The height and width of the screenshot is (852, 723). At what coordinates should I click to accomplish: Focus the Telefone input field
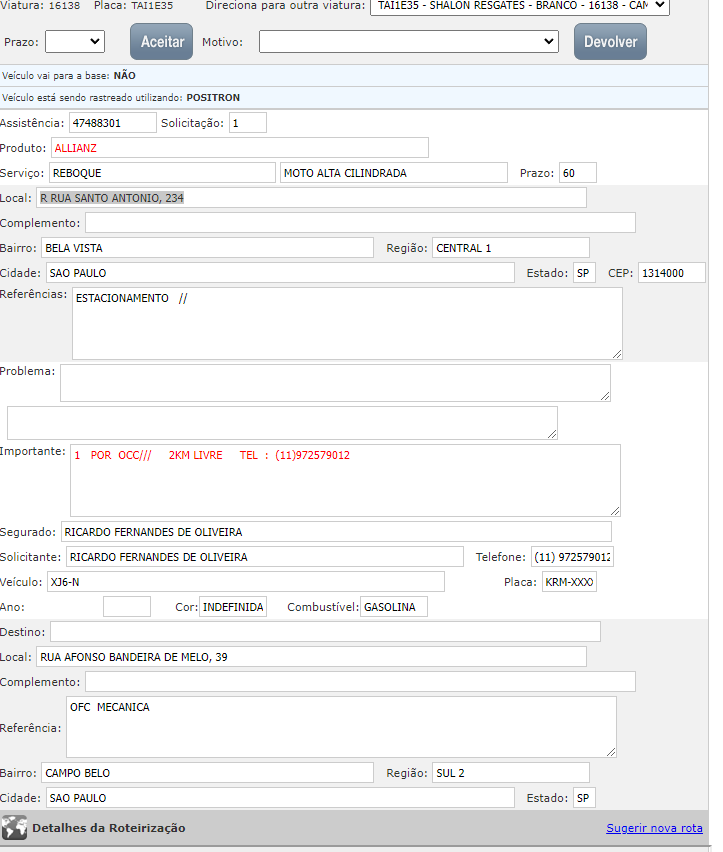pos(572,557)
